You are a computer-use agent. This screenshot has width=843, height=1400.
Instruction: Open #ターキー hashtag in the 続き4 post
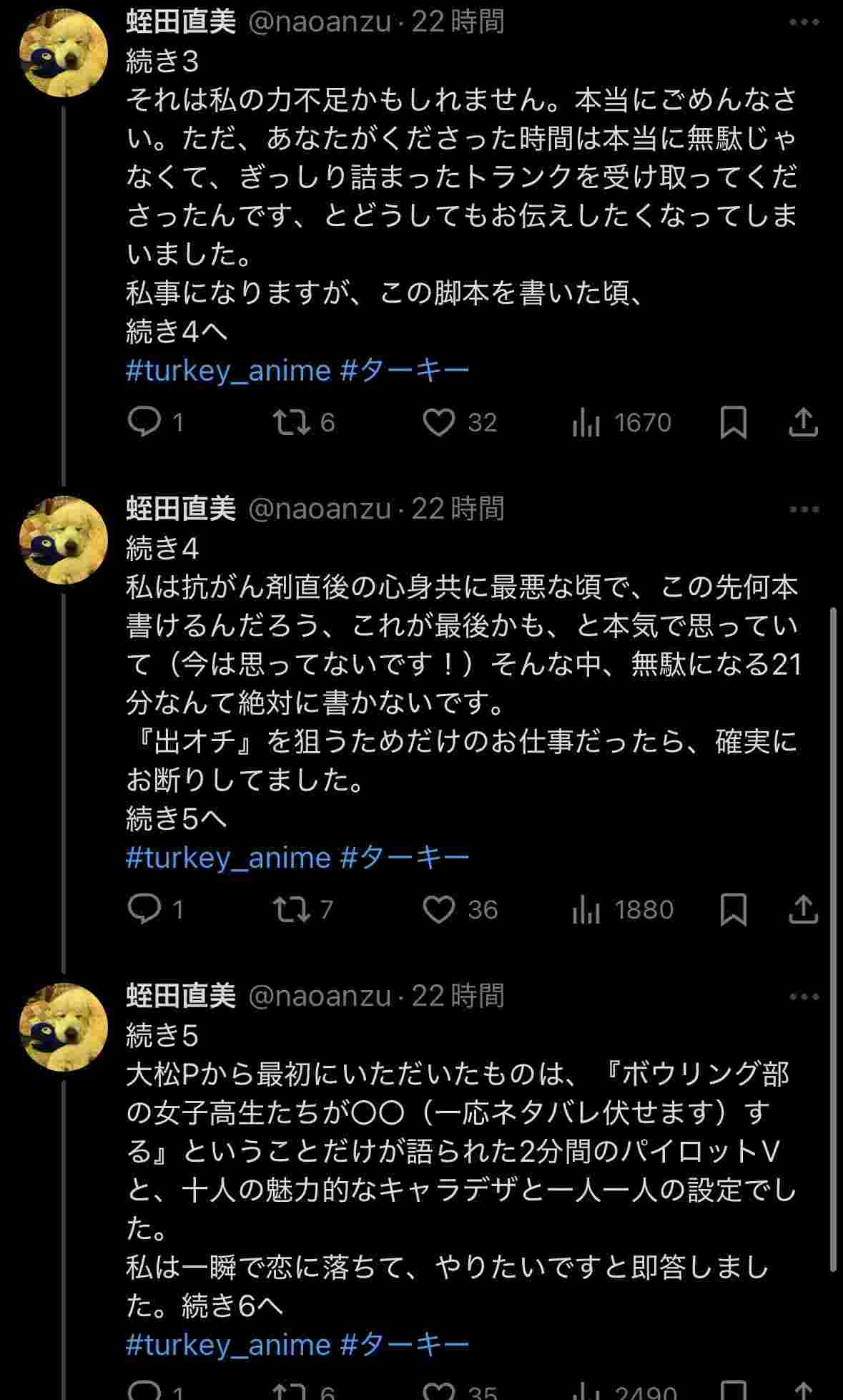(x=405, y=857)
